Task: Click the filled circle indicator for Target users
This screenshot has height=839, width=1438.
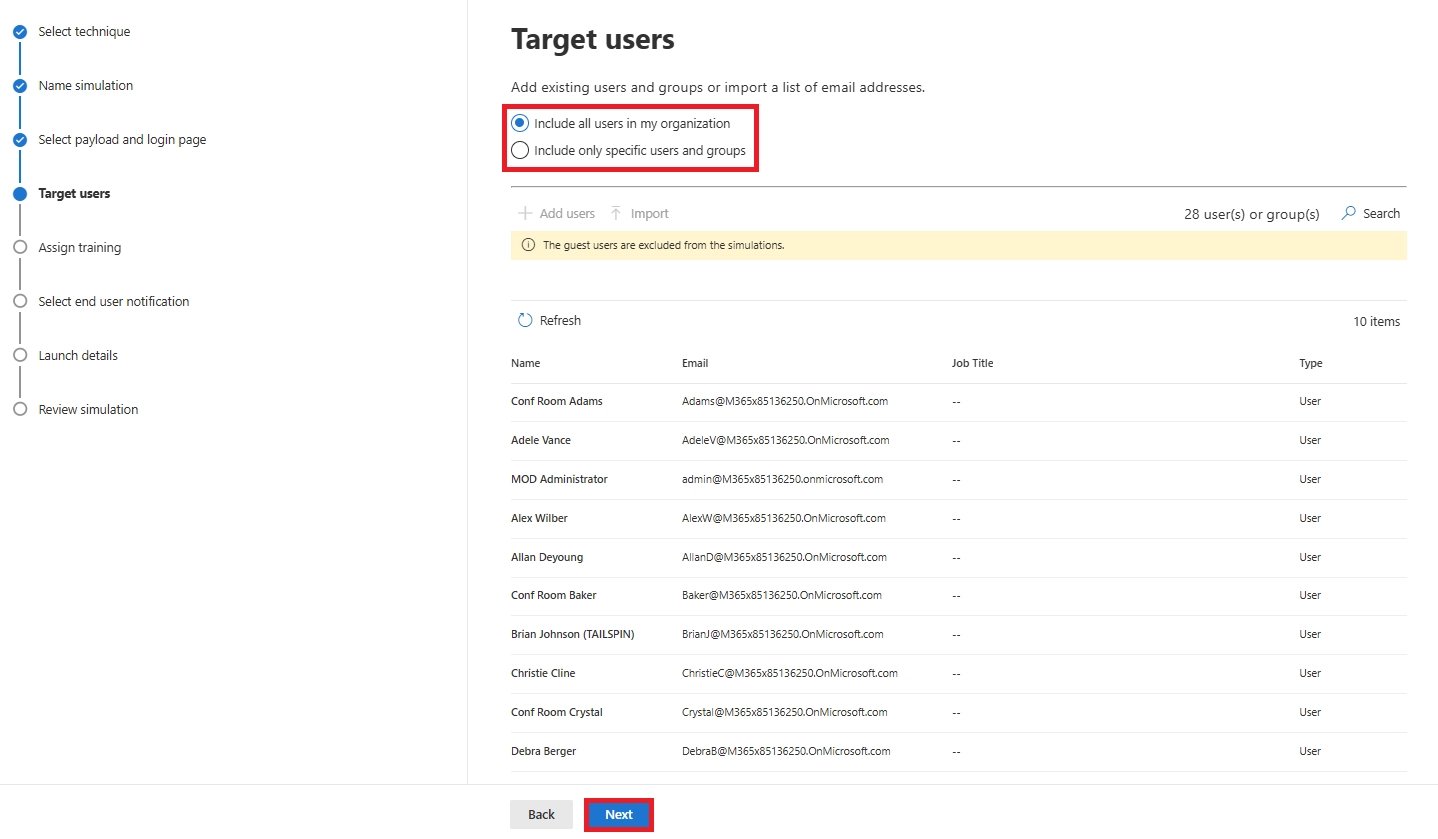Action: [x=20, y=193]
